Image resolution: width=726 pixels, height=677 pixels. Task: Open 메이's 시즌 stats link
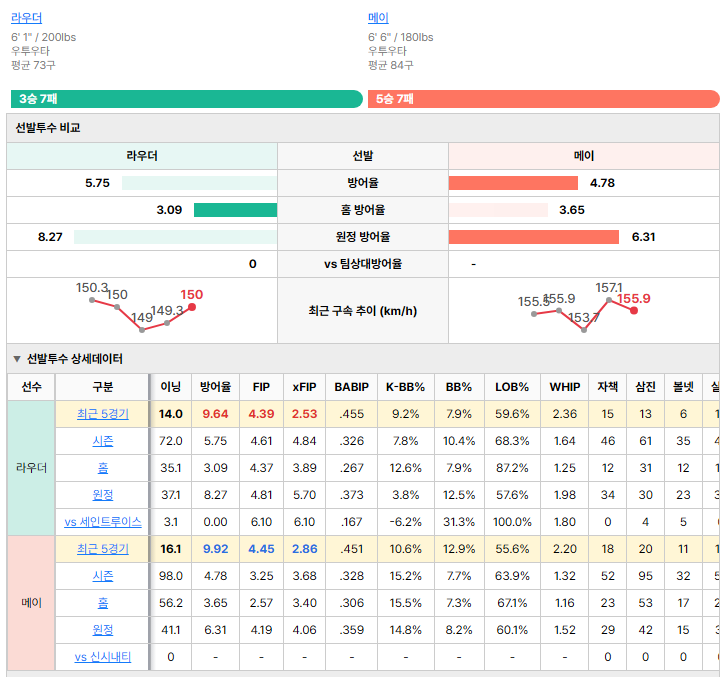103,576
